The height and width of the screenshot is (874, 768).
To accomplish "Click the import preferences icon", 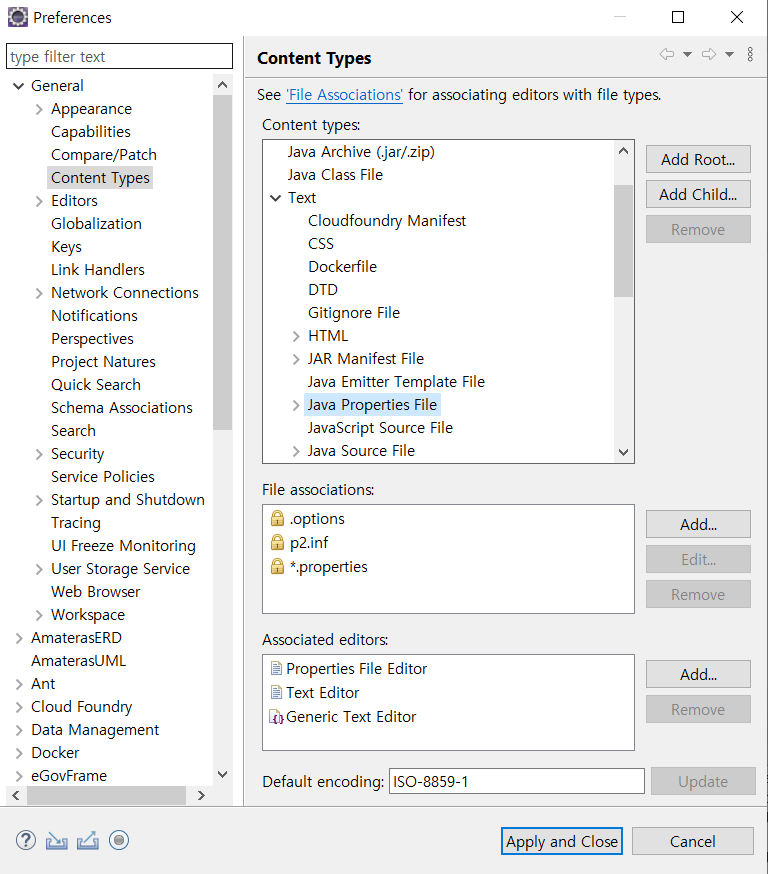I will coord(56,841).
